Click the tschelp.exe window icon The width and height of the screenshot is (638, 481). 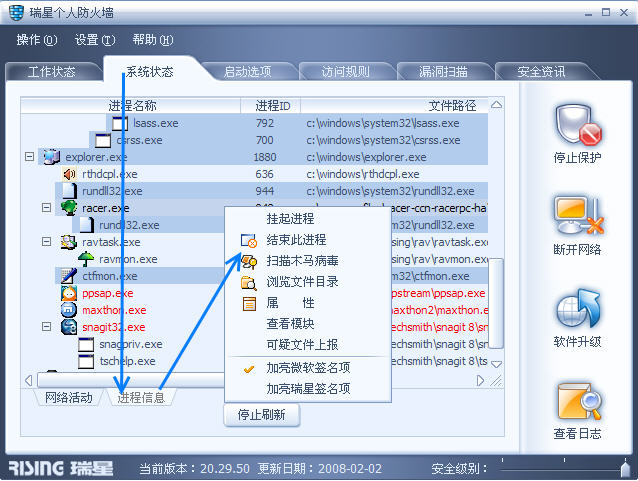pyautogui.click(x=86, y=361)
